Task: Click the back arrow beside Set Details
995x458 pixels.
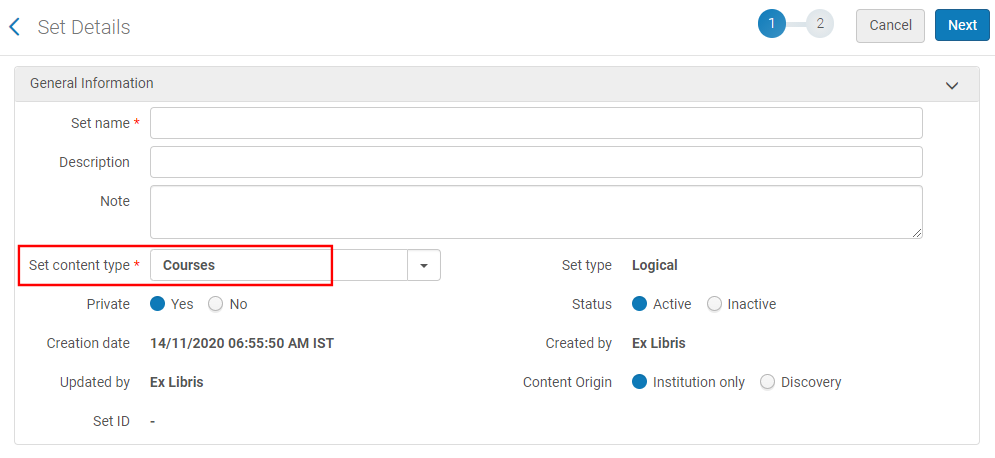Action: (x=14, y=27)
